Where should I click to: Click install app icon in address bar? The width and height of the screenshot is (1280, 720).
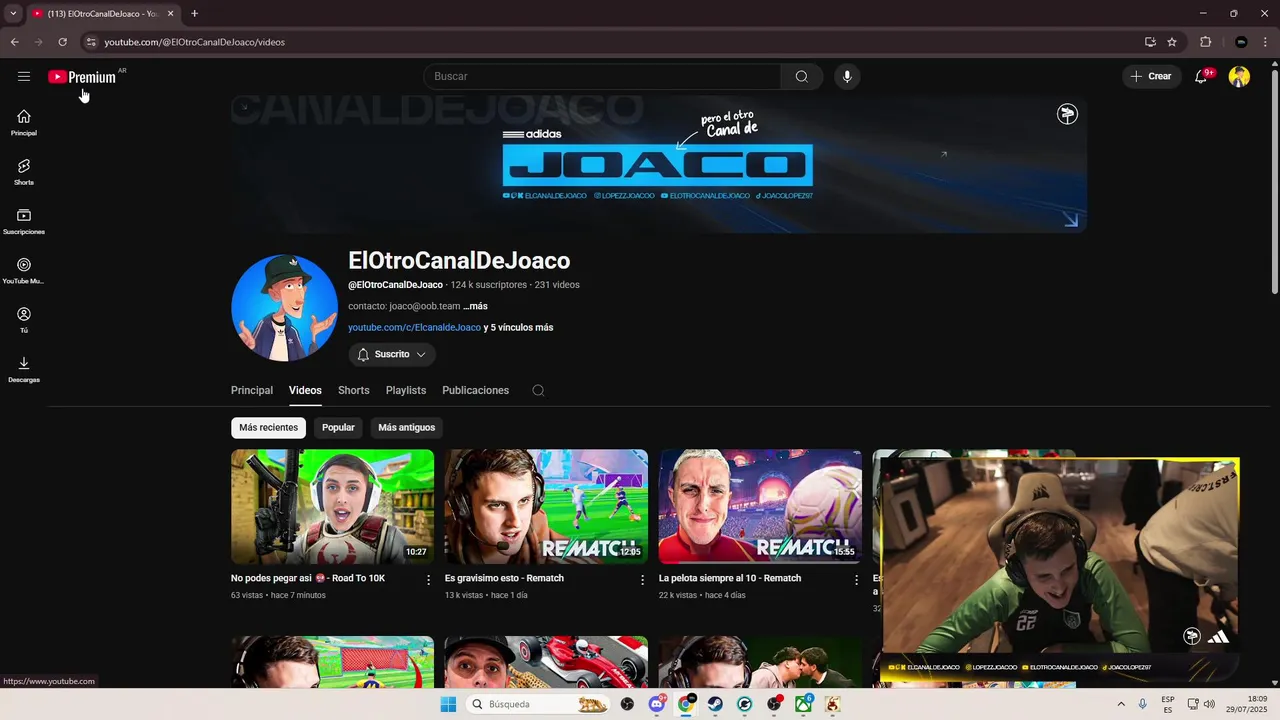pos(1150,42)
